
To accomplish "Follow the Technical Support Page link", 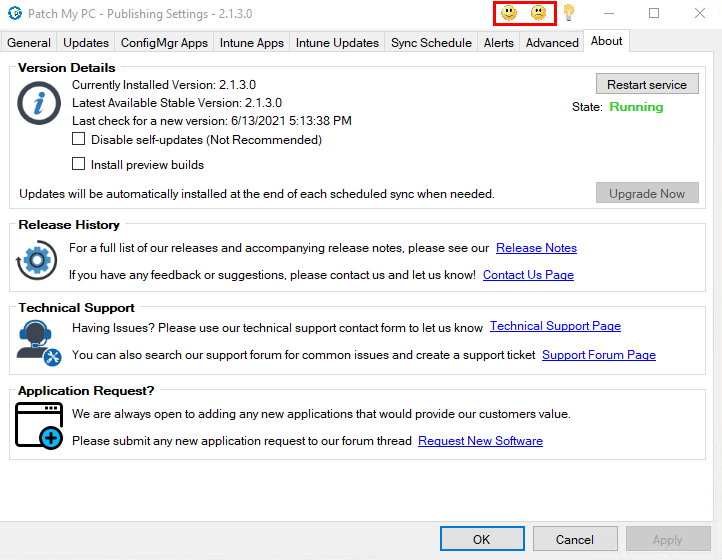I will 555,326.
